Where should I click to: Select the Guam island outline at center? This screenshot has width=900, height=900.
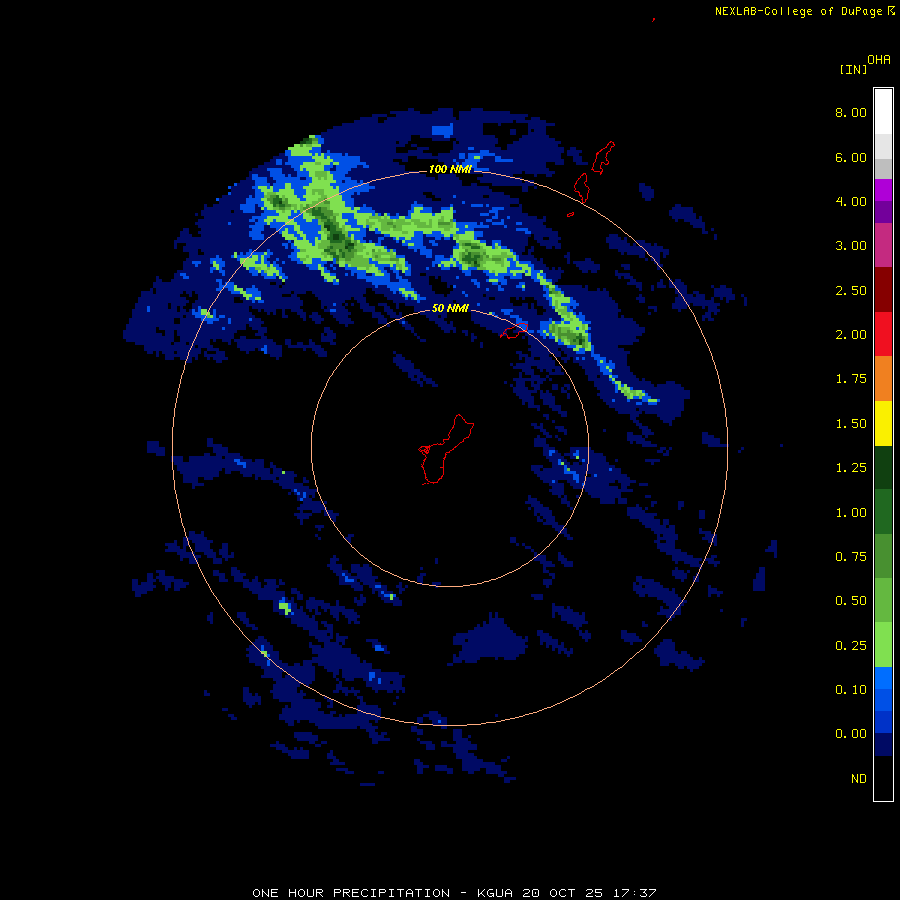(445, 449)
